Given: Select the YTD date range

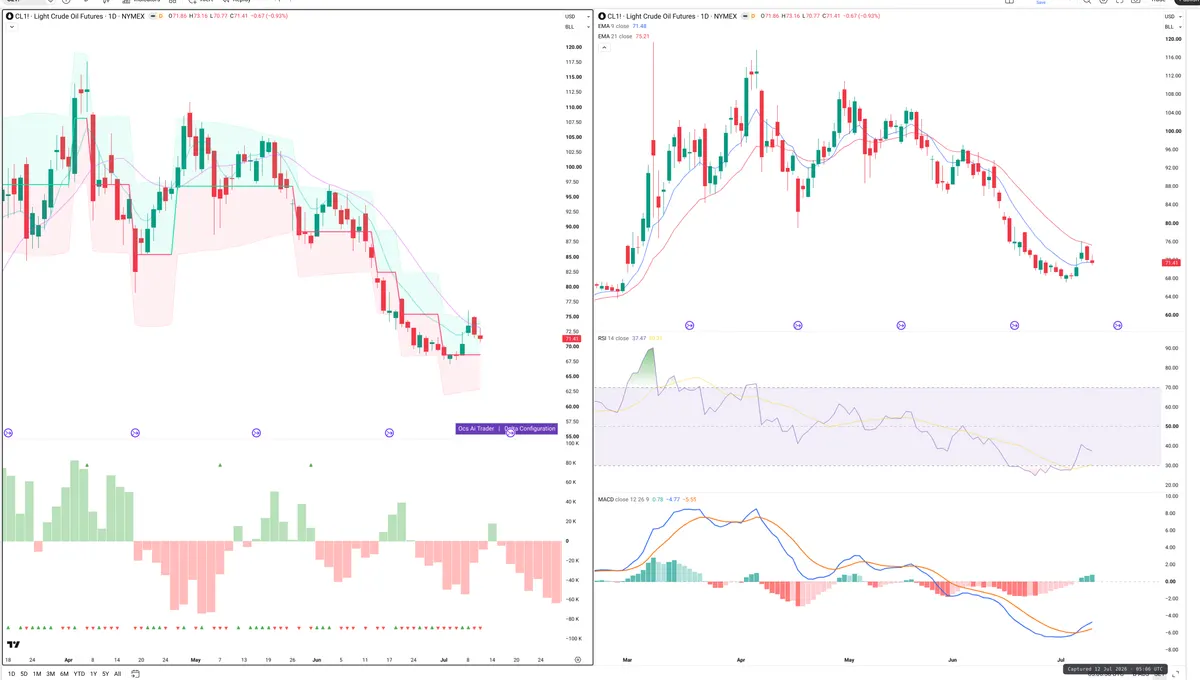Looking at the screenshot, I should coord(79,674).
